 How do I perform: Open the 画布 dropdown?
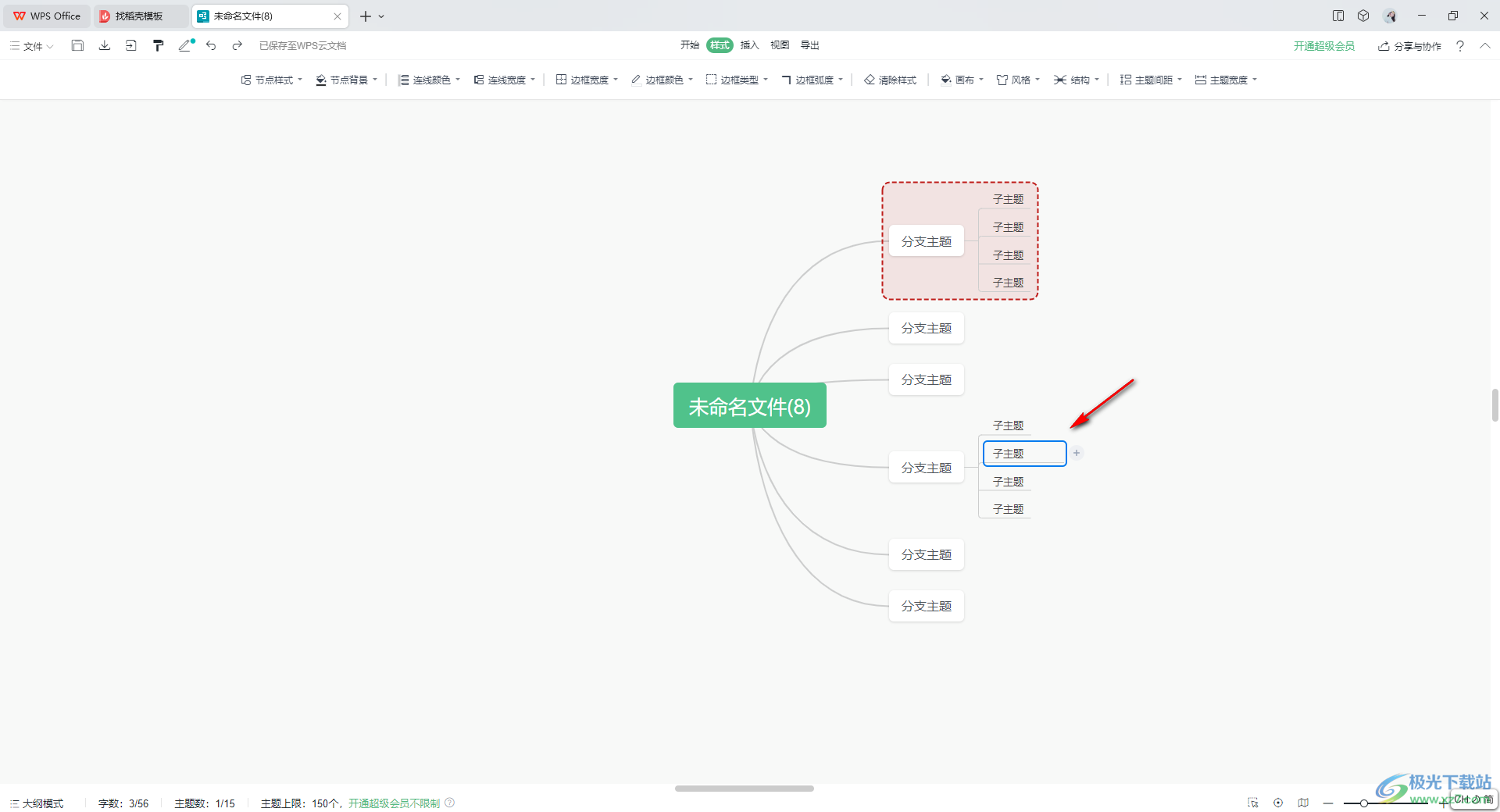pos(962,80)
